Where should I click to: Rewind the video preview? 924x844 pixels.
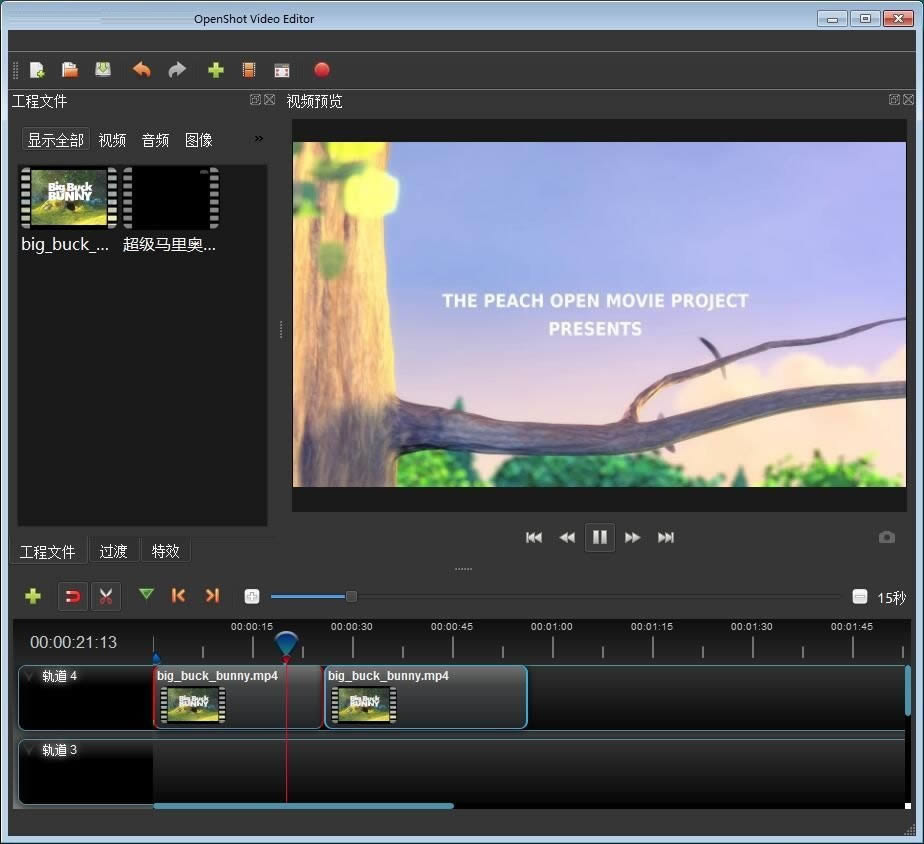click(x=567, y=538)
